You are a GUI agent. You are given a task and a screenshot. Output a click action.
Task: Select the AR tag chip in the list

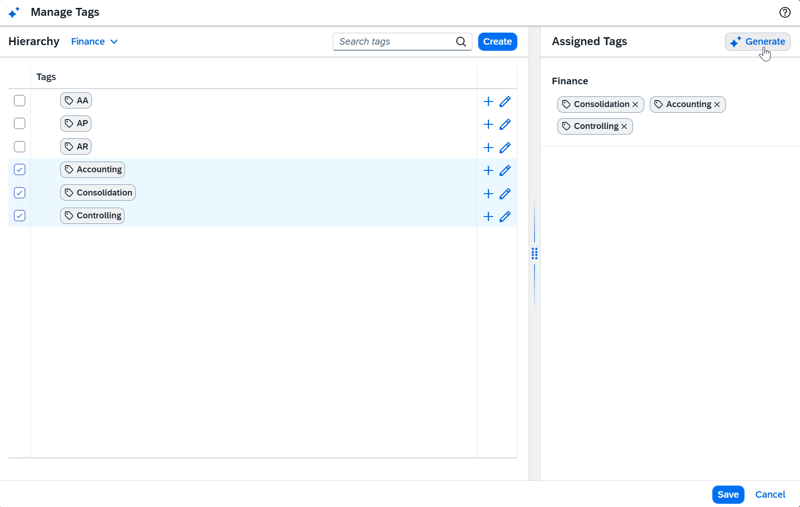click(x=76, y=147)
